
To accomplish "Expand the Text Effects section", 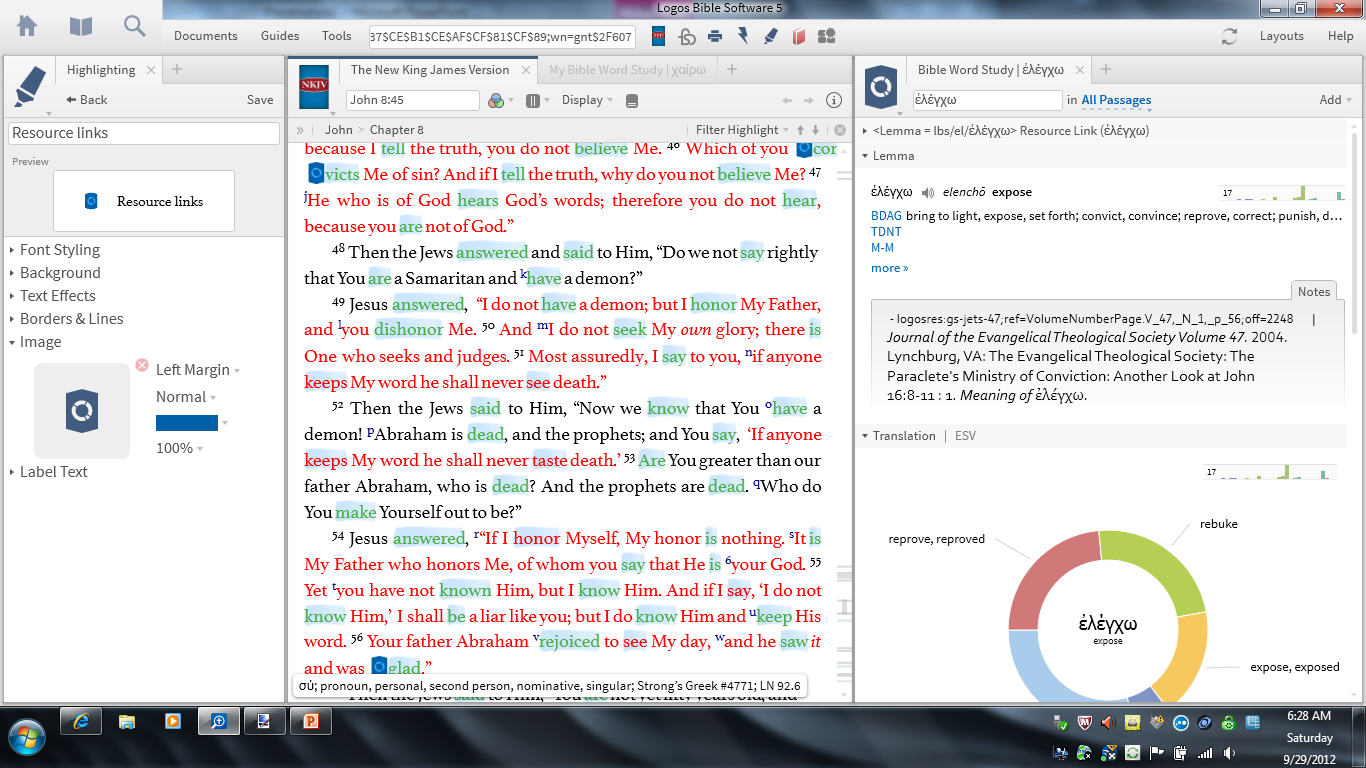I will [58, 296].
